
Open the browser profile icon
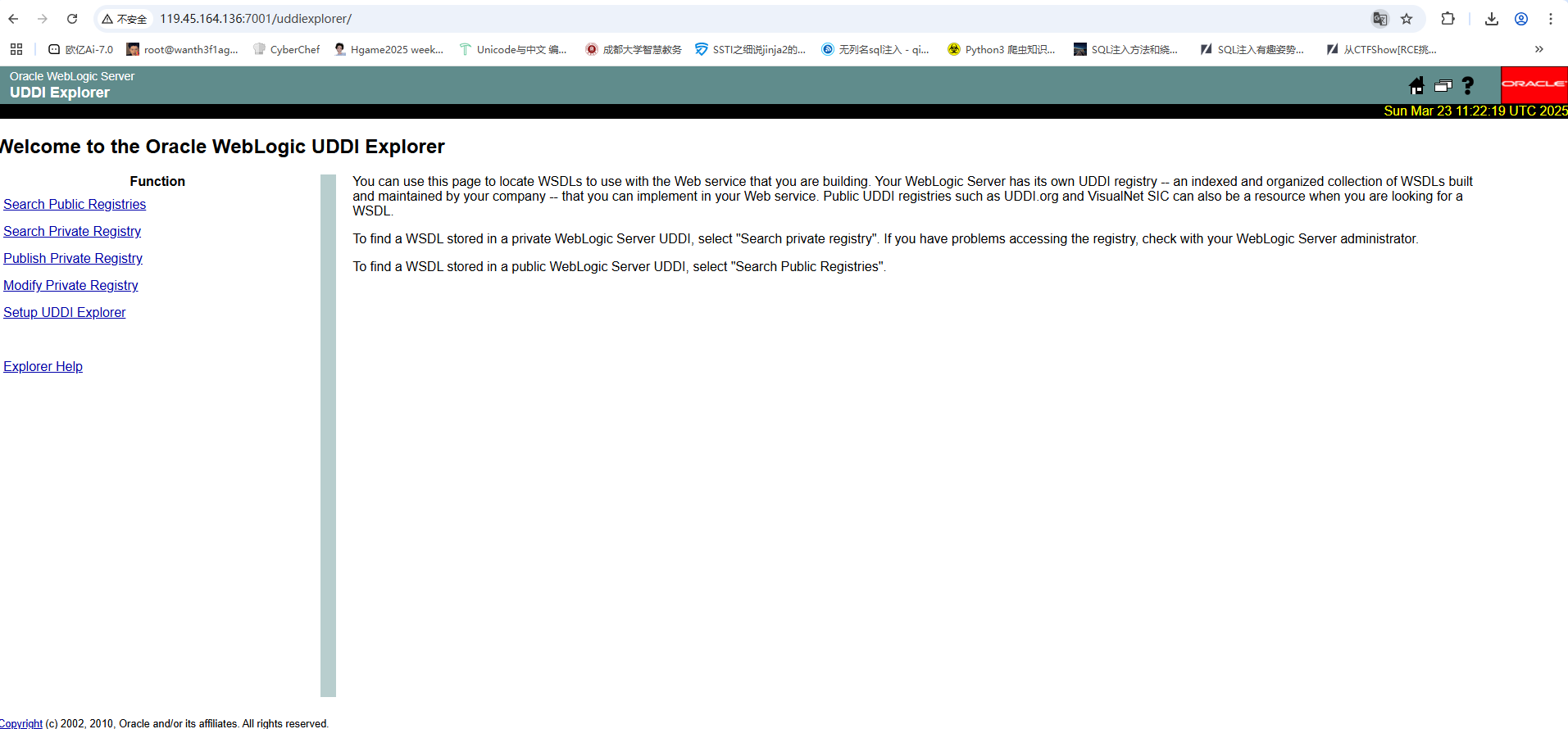point(1521,19)
